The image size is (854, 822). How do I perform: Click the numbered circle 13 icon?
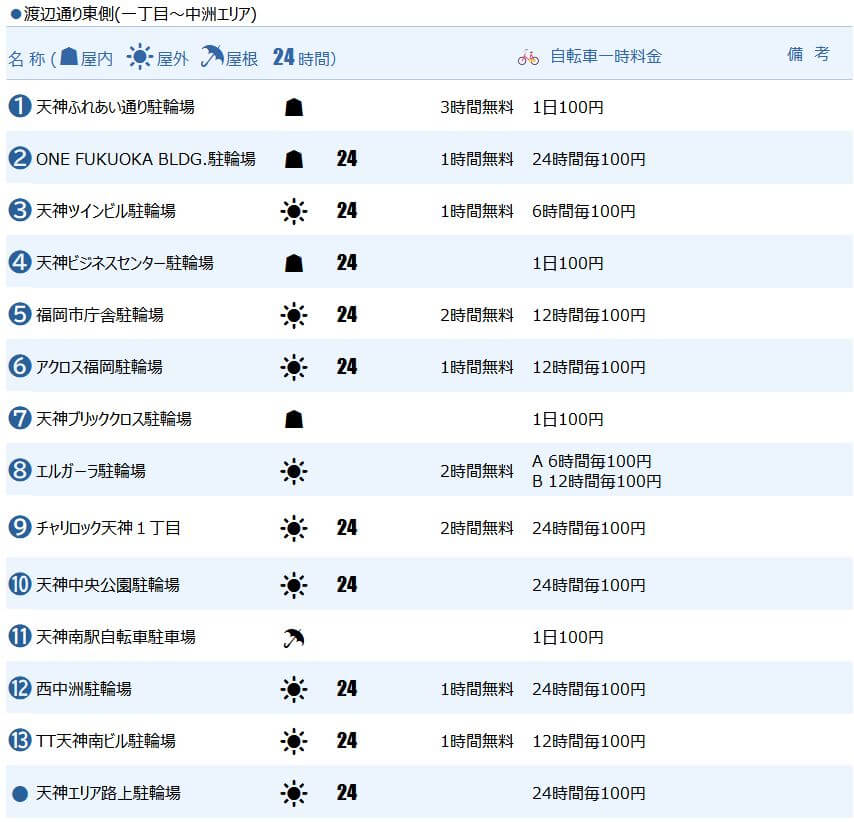click(20, 740)
